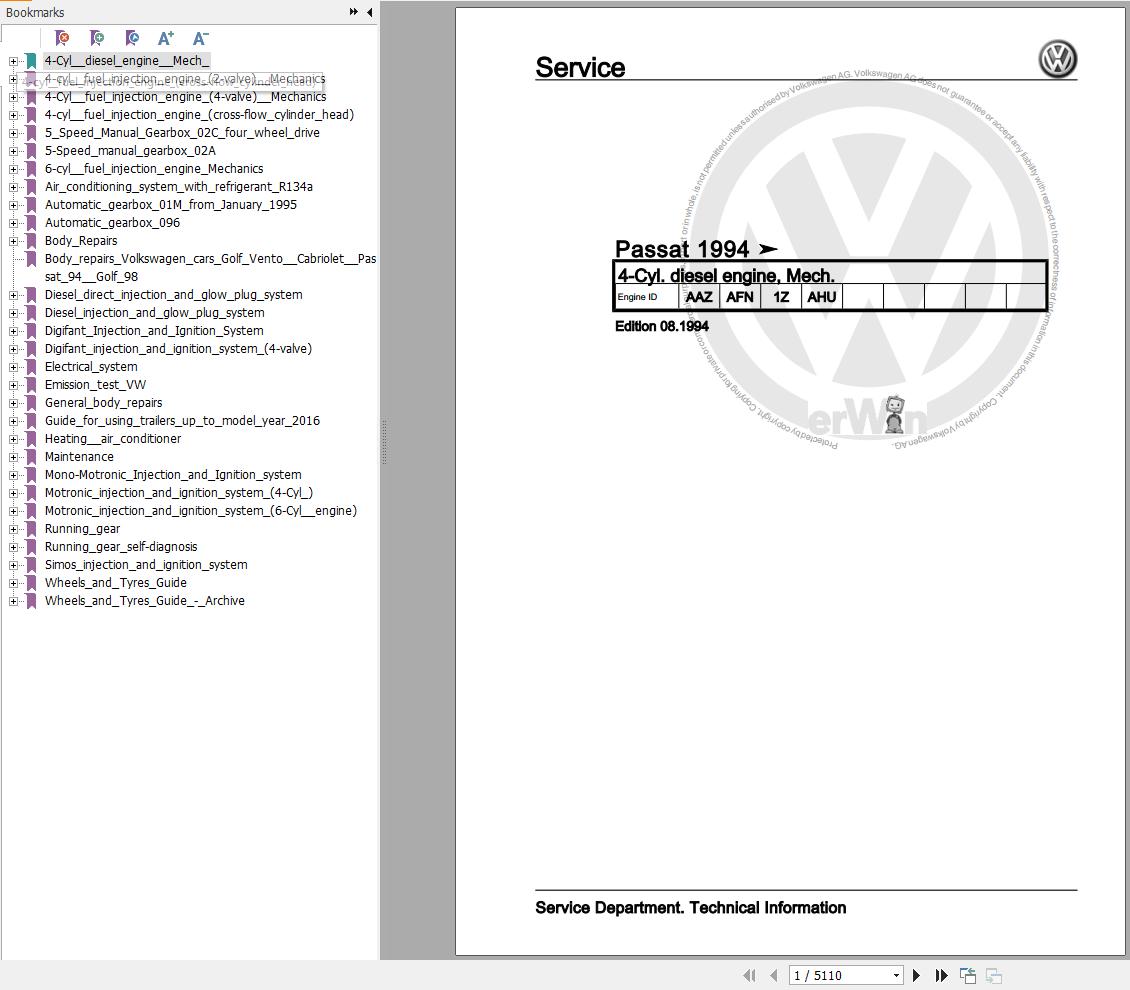Open the Wheels_and_Tyres_Guide bookmark
Viewport: 1130px width, 990px height.
tap(115, 583)
